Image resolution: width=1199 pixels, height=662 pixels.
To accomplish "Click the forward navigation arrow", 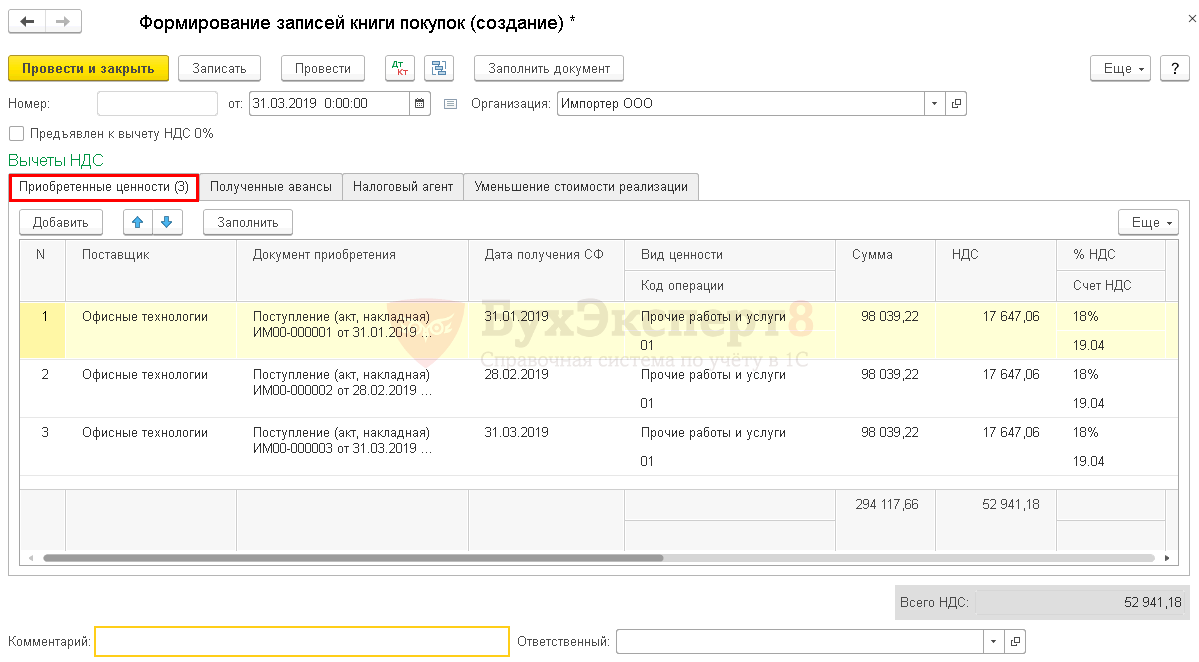I will (x=63, y=21).
